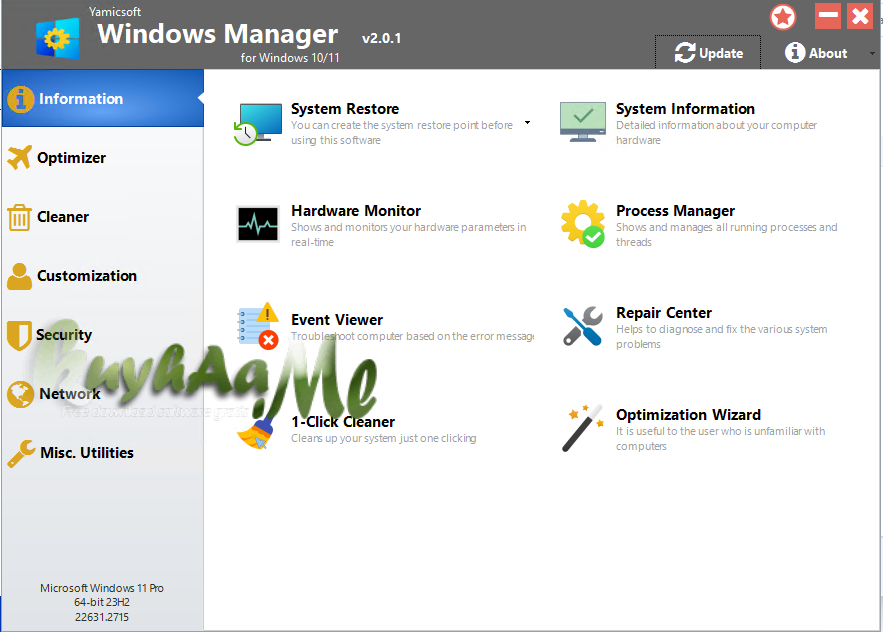Click the Update button label

click(x=721, y=54)
